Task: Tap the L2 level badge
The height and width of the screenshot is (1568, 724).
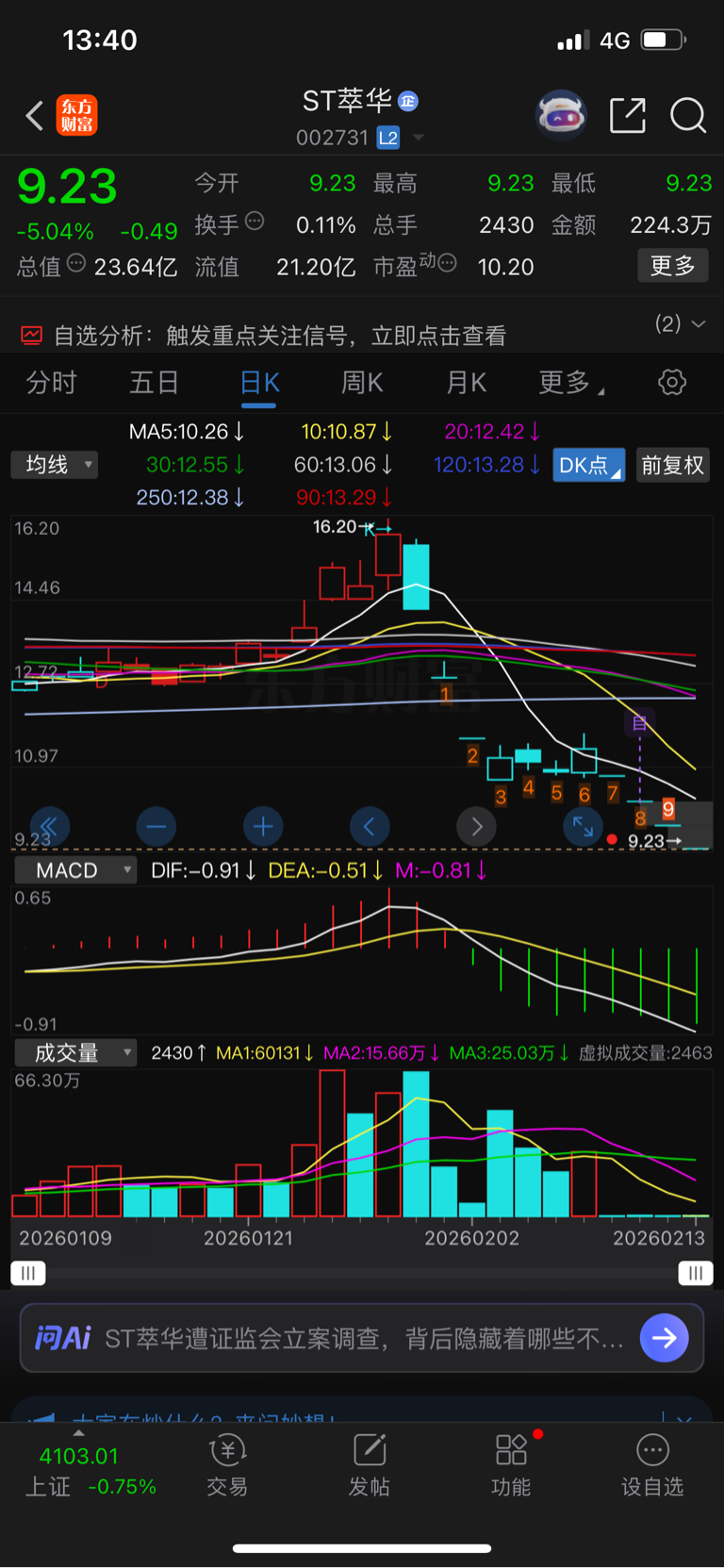Action: pyautogui.click(x=388, y=138)
